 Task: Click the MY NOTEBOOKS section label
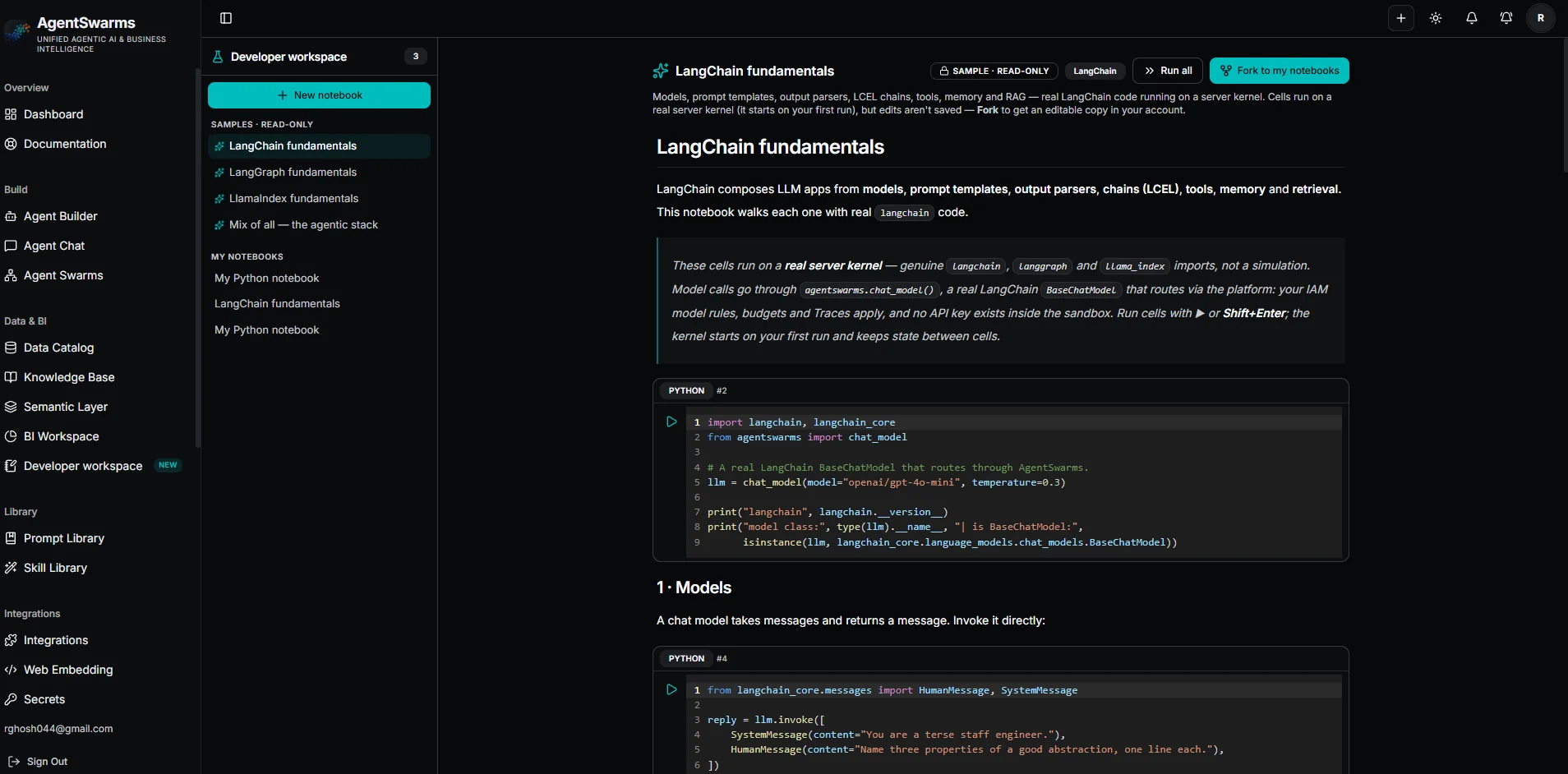(247, 257)
